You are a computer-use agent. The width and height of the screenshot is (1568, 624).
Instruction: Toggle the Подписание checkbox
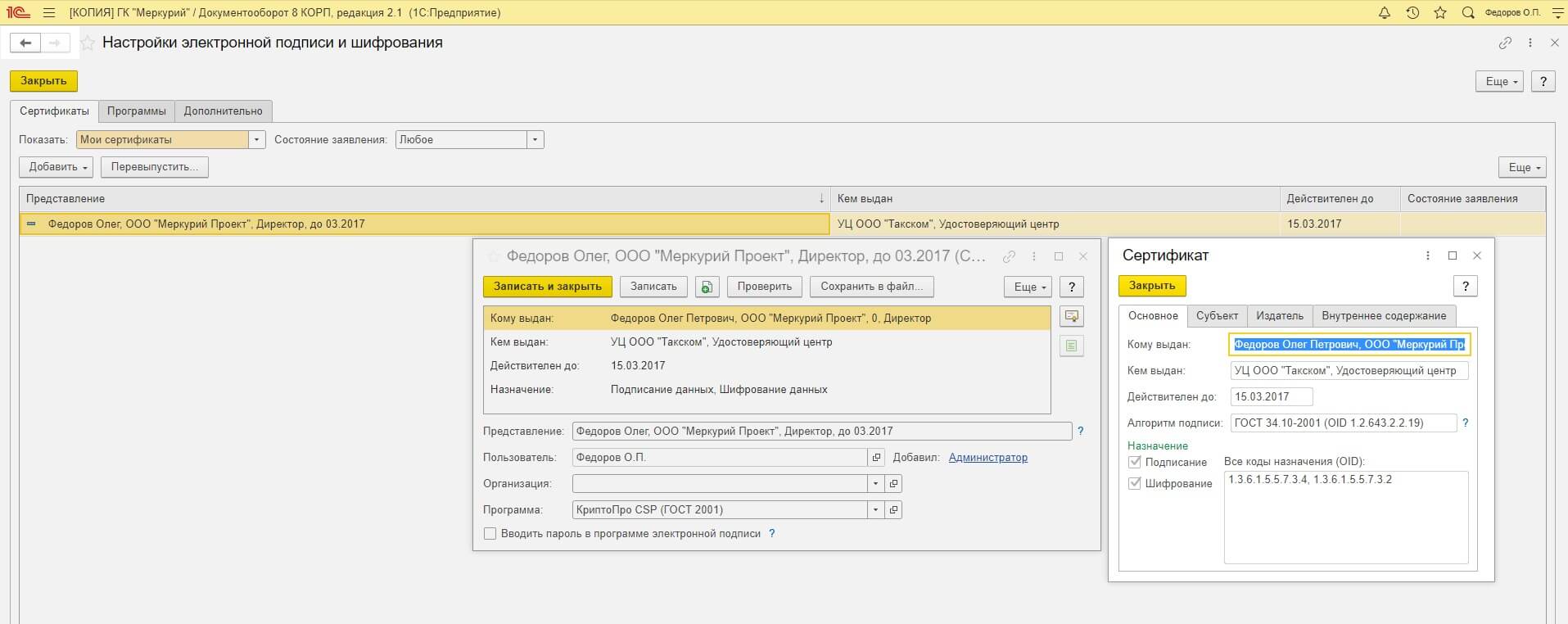tap(1135, 463)
